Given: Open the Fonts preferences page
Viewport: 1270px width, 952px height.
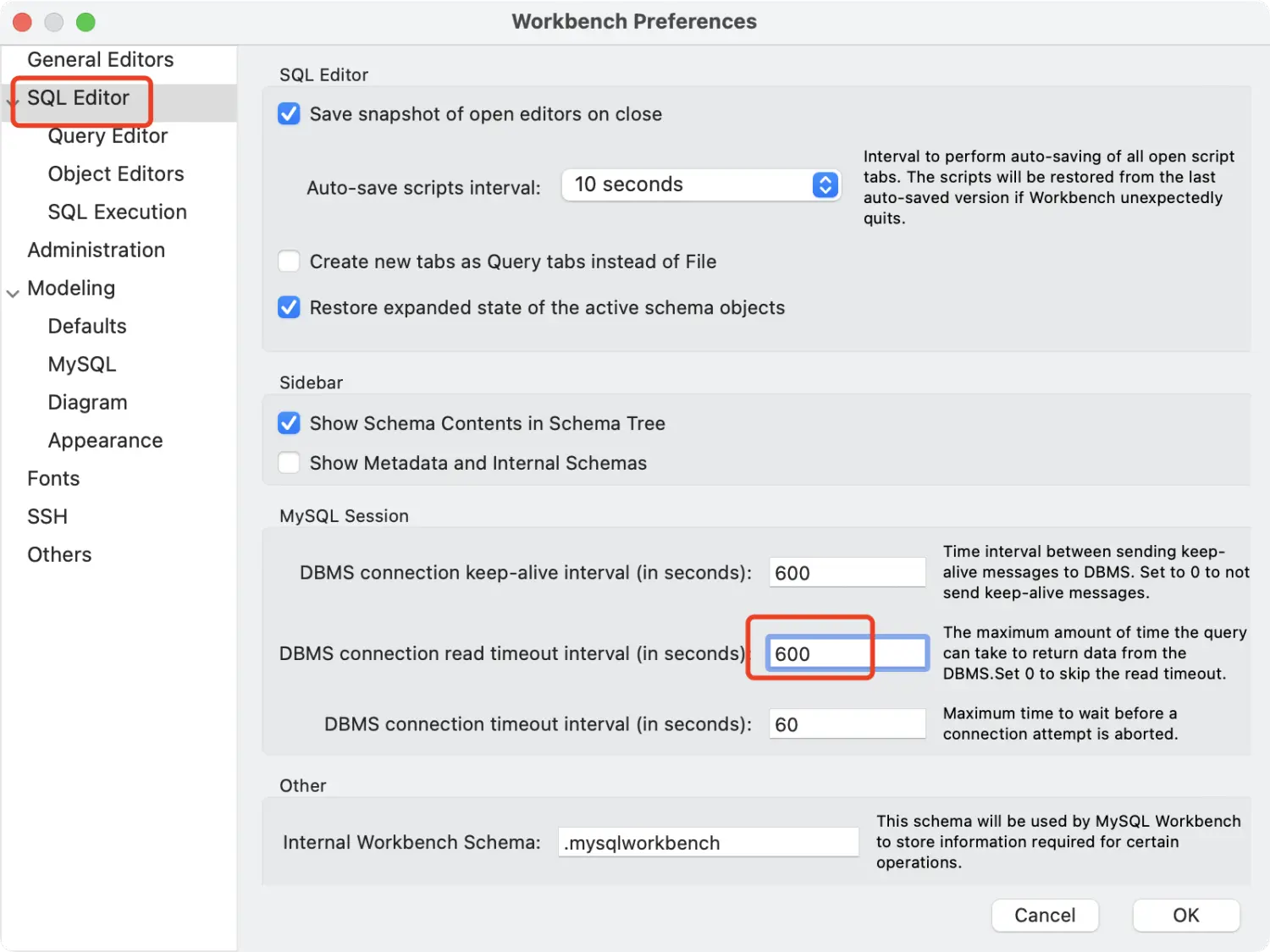Looking at the screenshot, I should tap(53, 478).
